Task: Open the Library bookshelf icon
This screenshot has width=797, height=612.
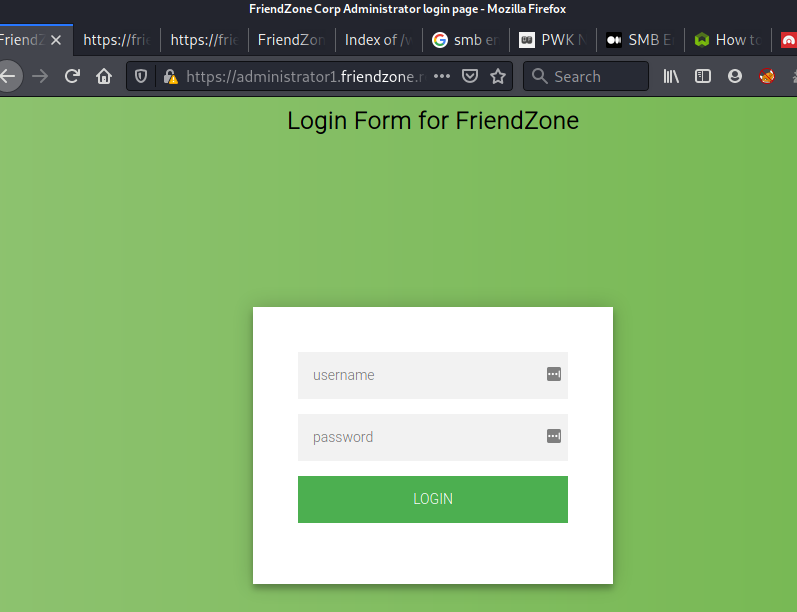Action: coord(671,76)
